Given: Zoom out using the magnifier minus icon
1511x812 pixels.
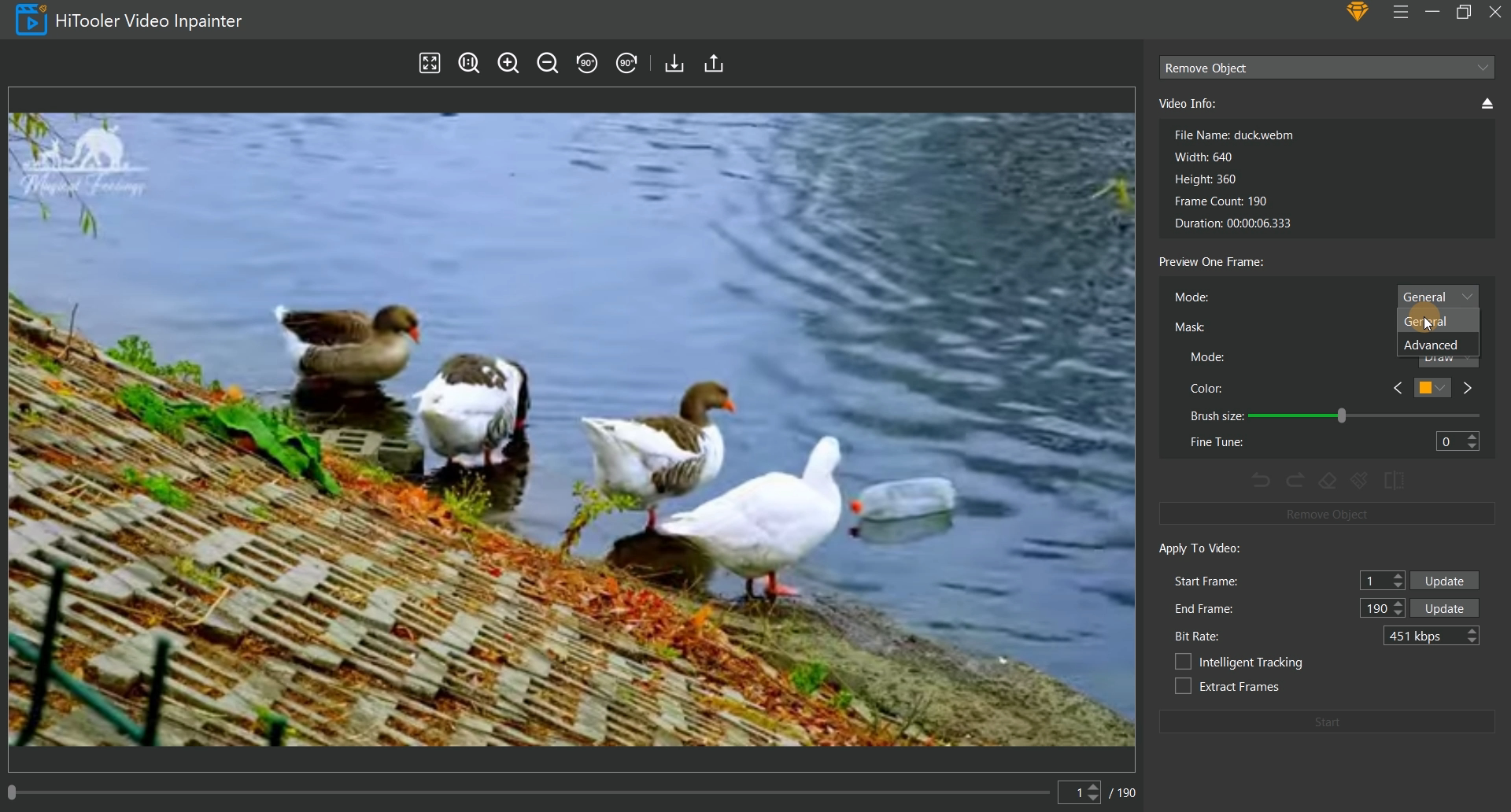Looking at the screenshot, I should tap(548, 63).
